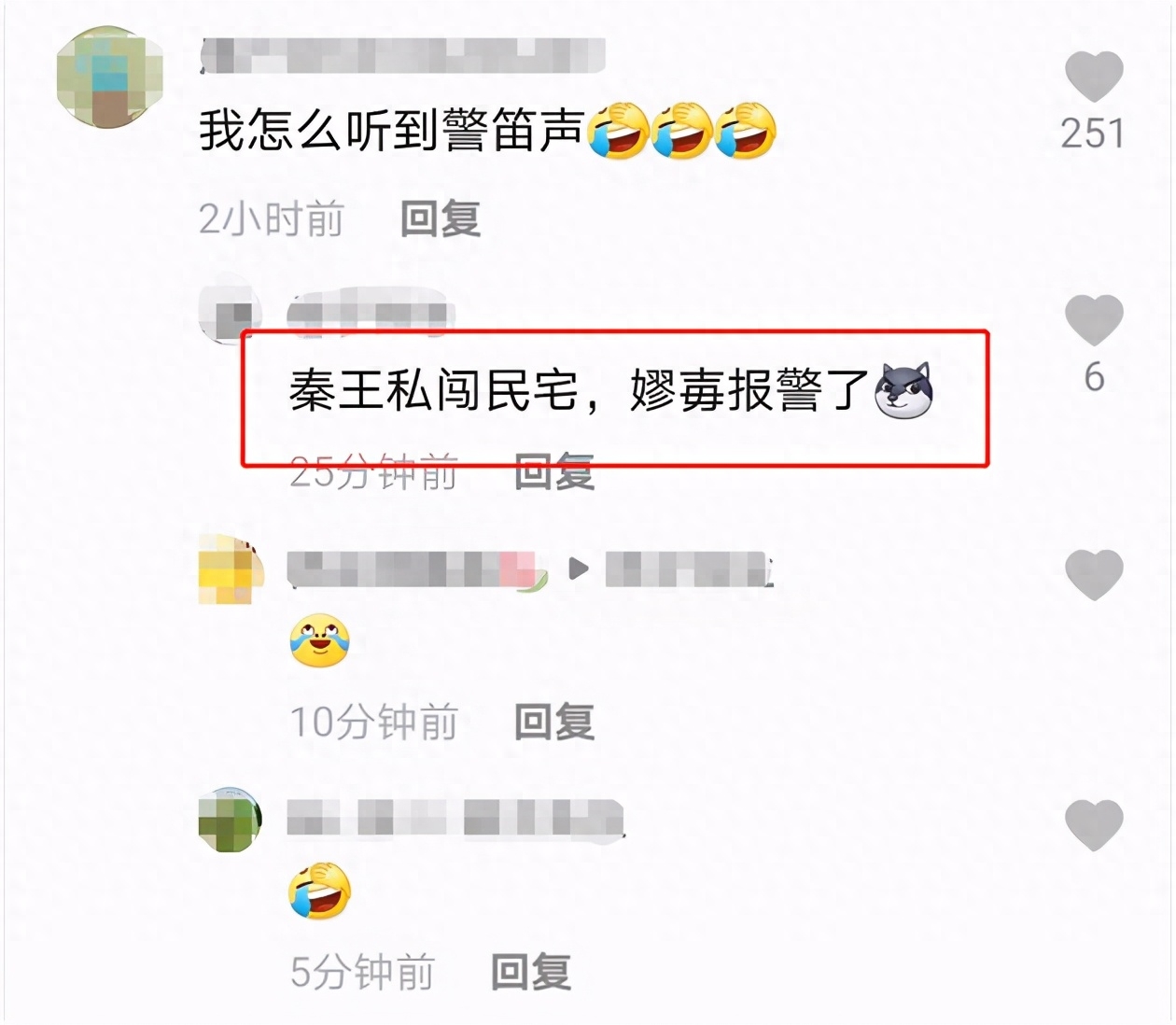
Task: Like the 5分钟前 laughing emoji reply
Action: (1094, 825)
